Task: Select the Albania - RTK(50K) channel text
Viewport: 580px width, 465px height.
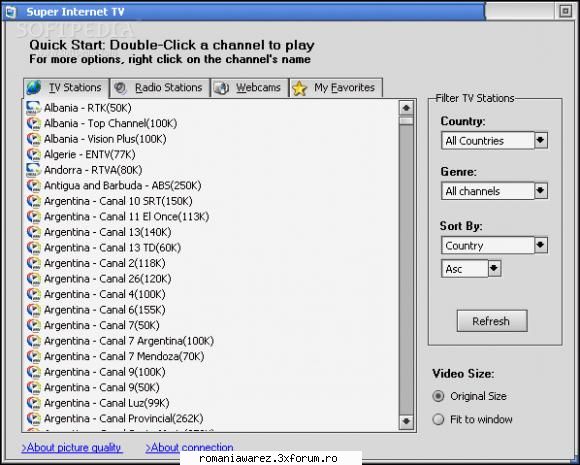Action: pos(88,108)
